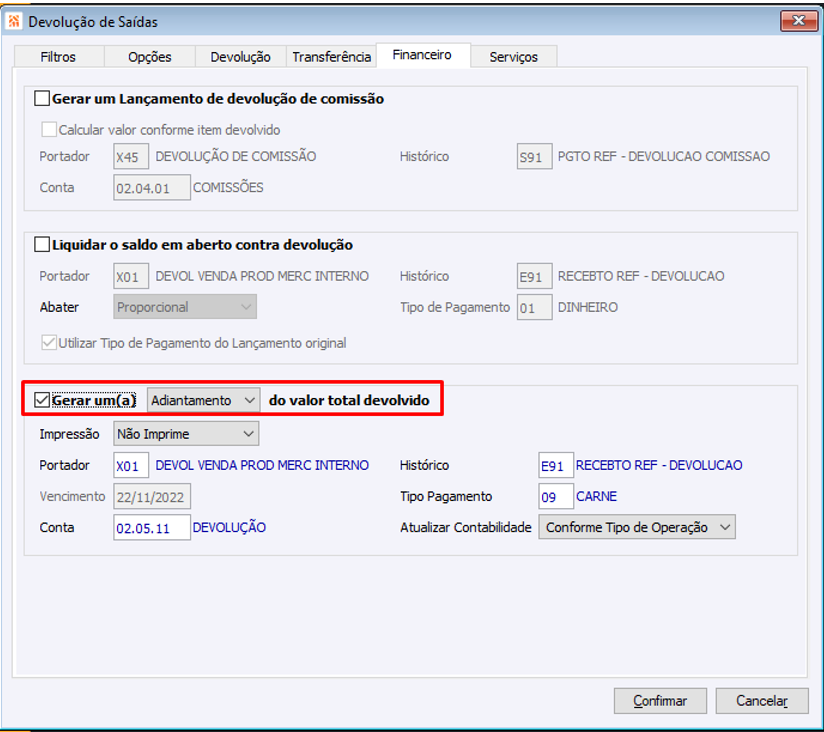
Task: Click the COMISSÕES account label
Action: point(228,188)
